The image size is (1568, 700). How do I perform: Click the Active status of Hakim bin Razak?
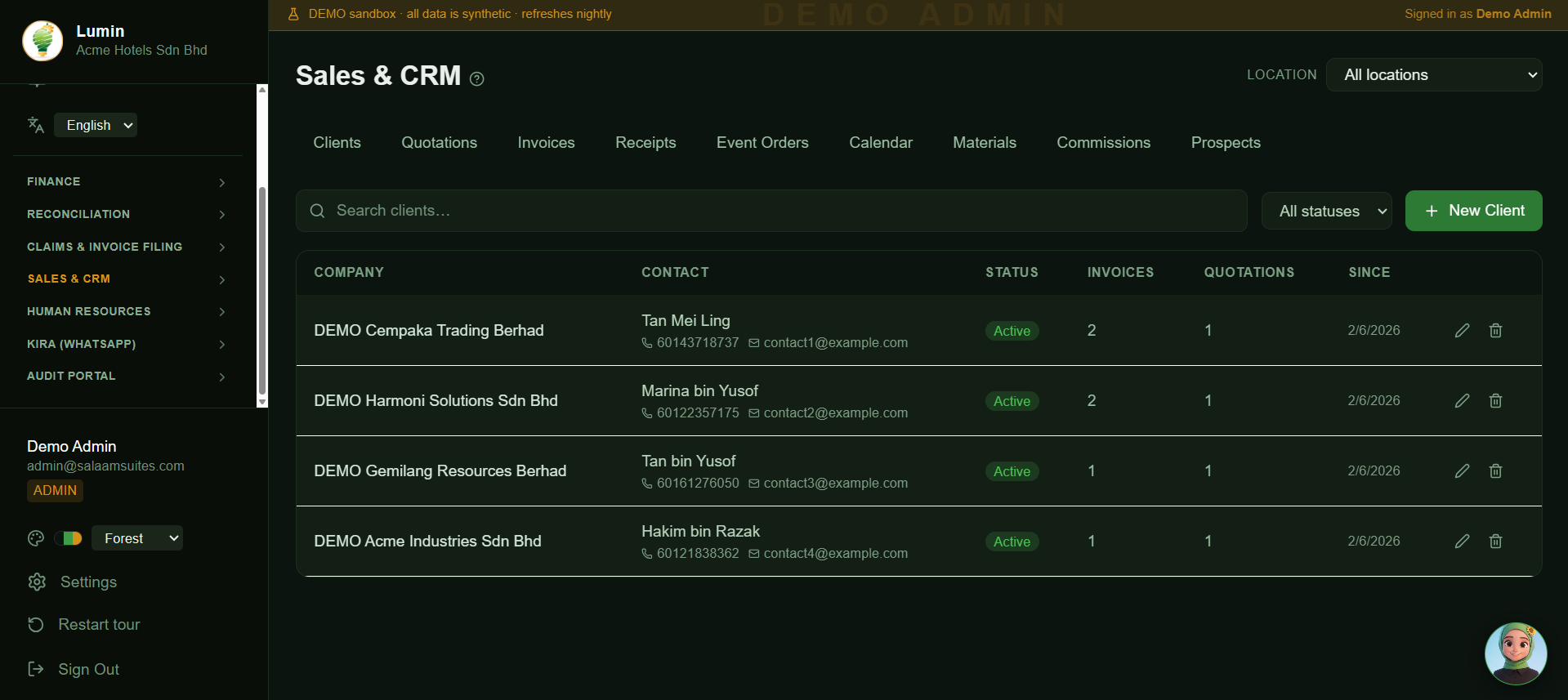(1012, 542)
